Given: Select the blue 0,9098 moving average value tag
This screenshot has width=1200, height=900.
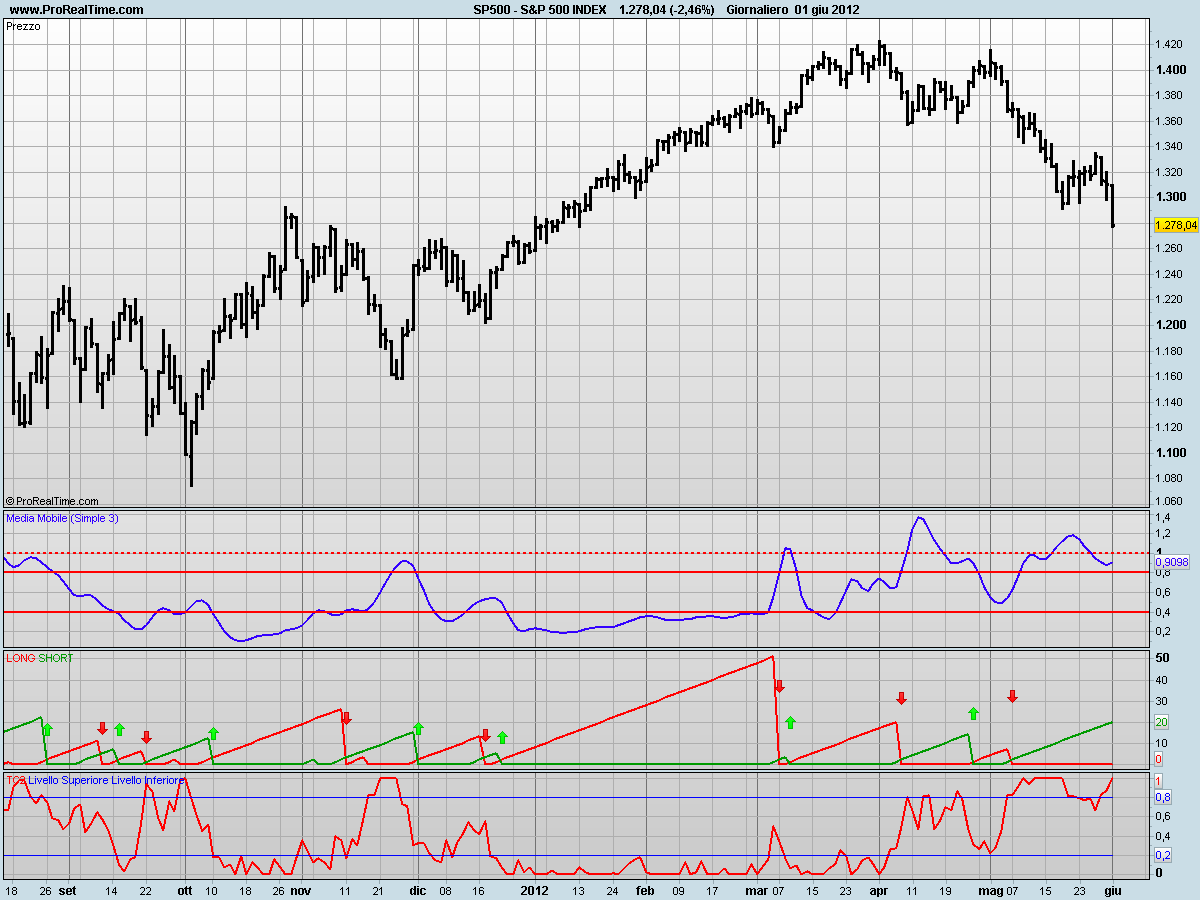Looking at the screenshot, I should point(1174,563).
